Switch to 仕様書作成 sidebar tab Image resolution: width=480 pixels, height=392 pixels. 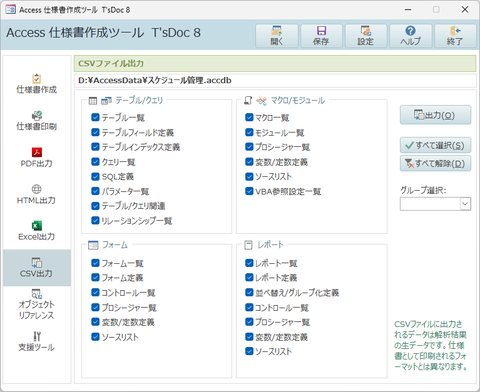(37, 84)
